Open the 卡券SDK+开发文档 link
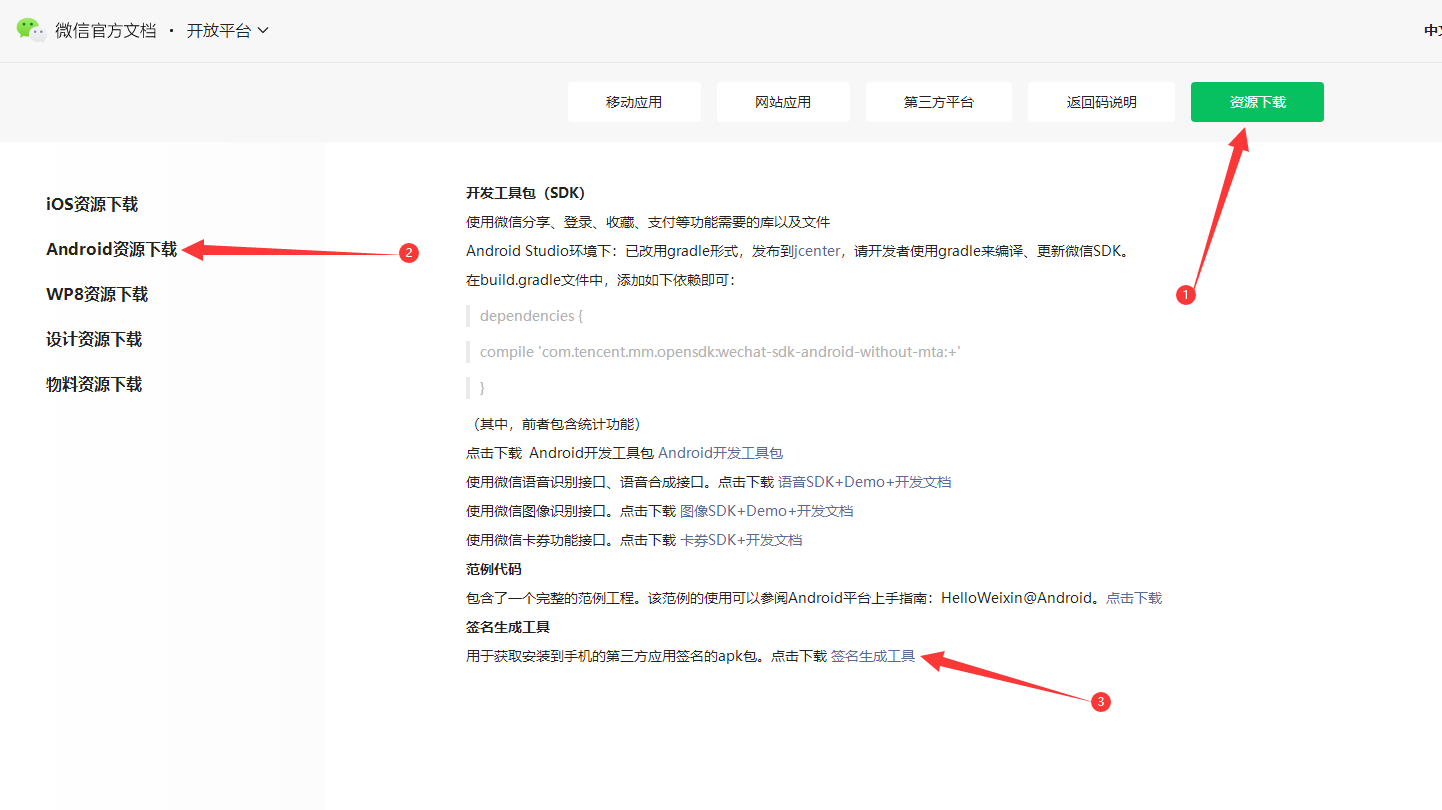 click(x=741, y=540)
